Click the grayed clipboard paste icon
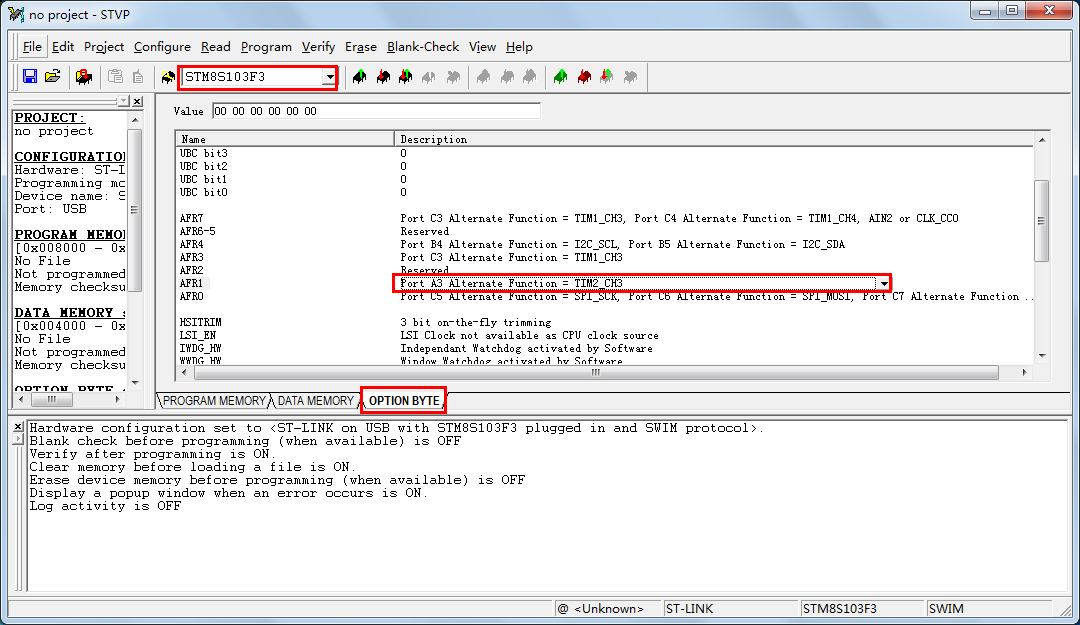 (x=116, y=76)
